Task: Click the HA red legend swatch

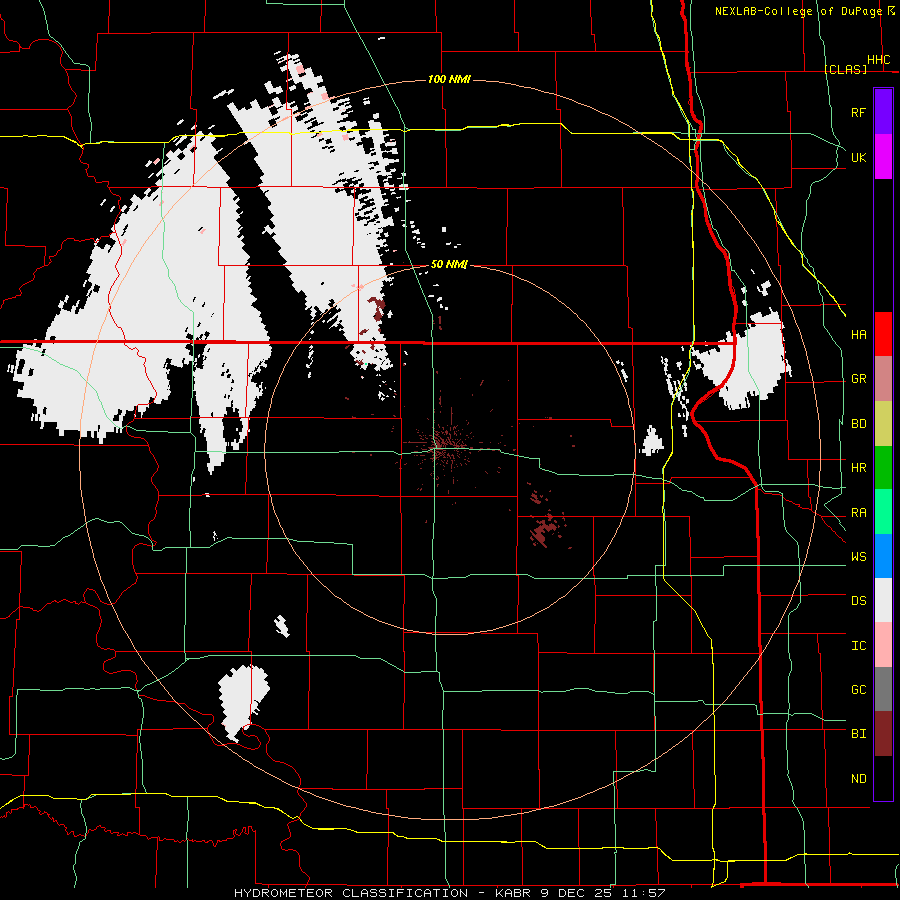Action: click(883, 334)
